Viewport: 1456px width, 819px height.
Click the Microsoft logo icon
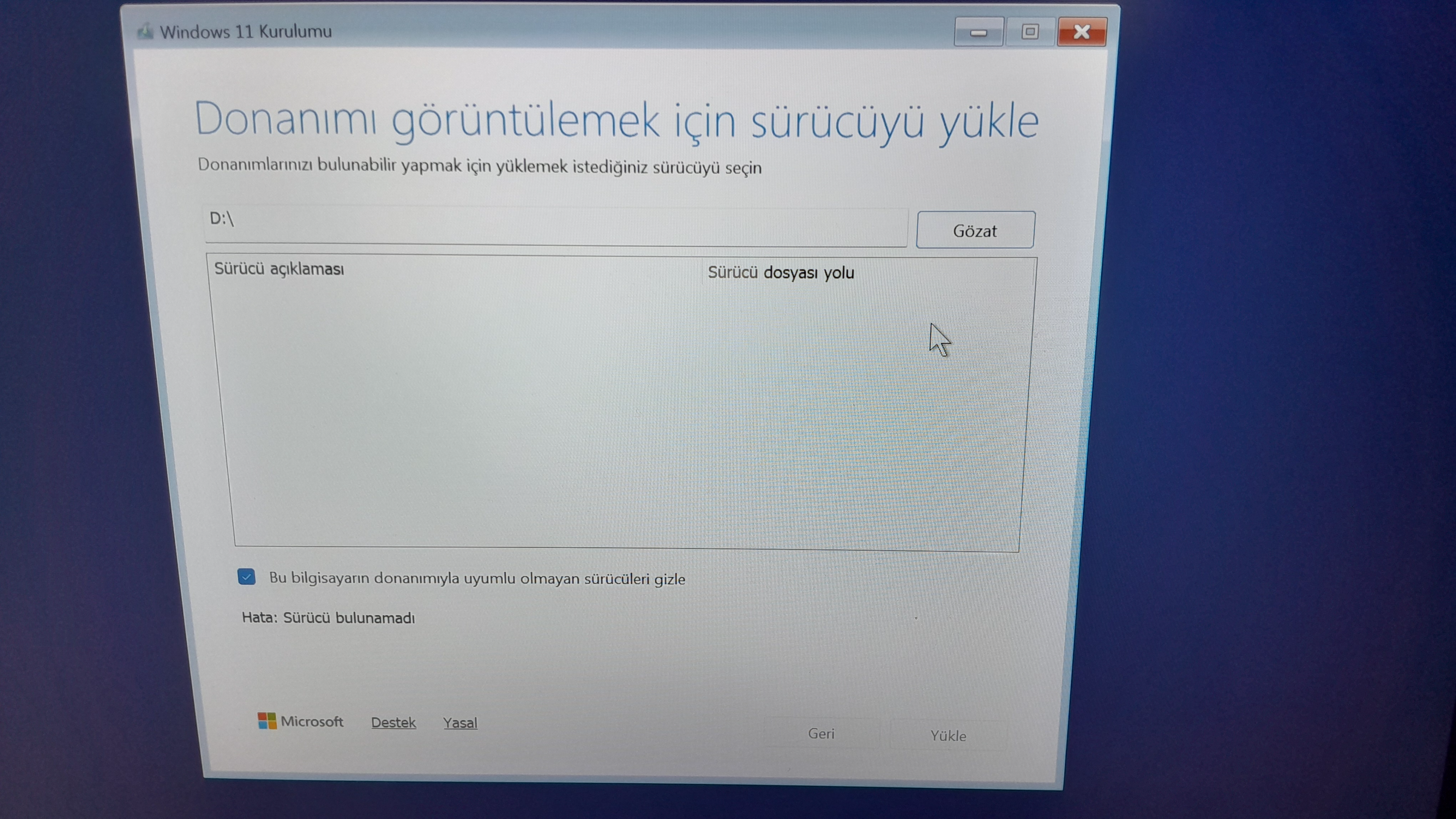267,721
